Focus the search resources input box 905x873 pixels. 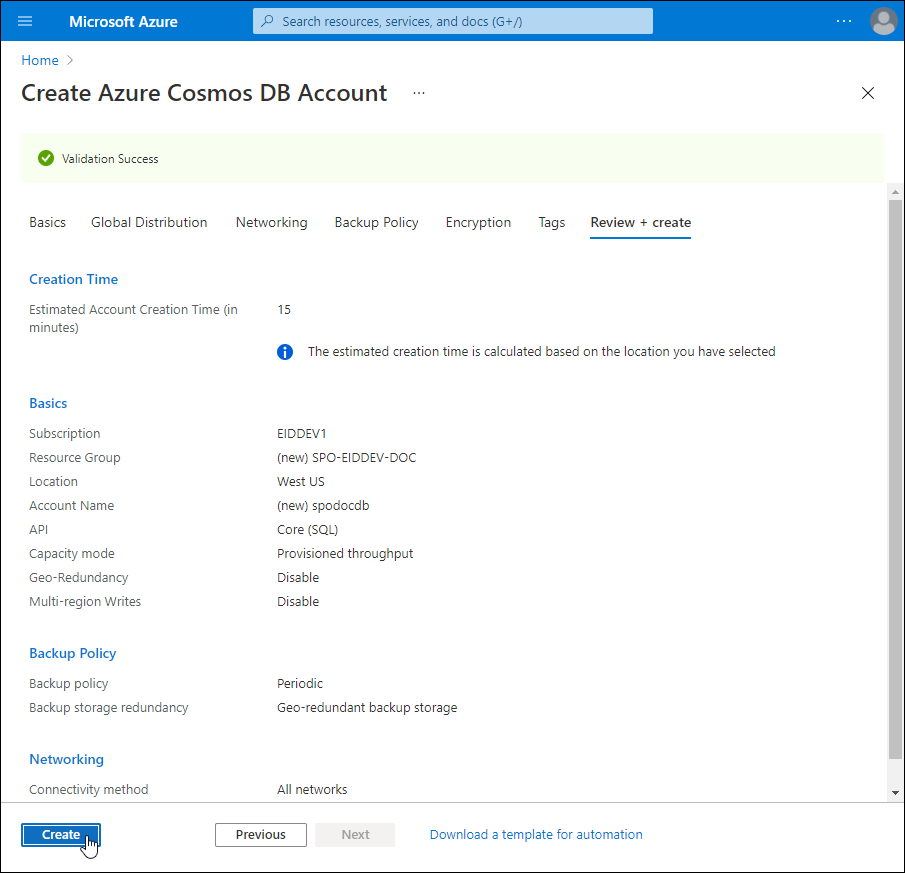(460, 21)
